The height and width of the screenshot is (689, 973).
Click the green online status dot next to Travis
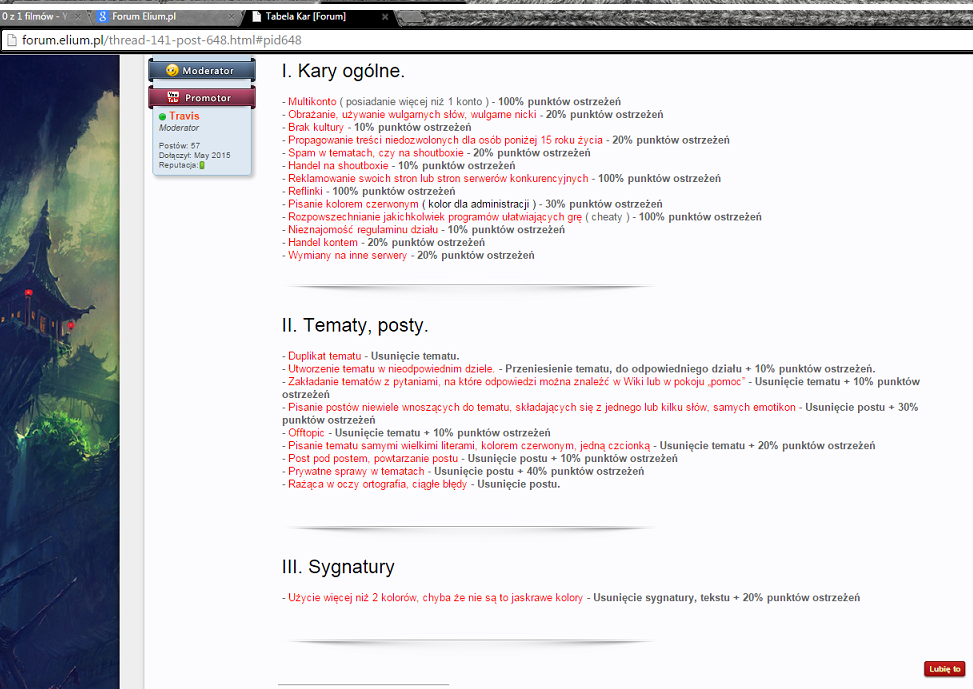(163, 117)
